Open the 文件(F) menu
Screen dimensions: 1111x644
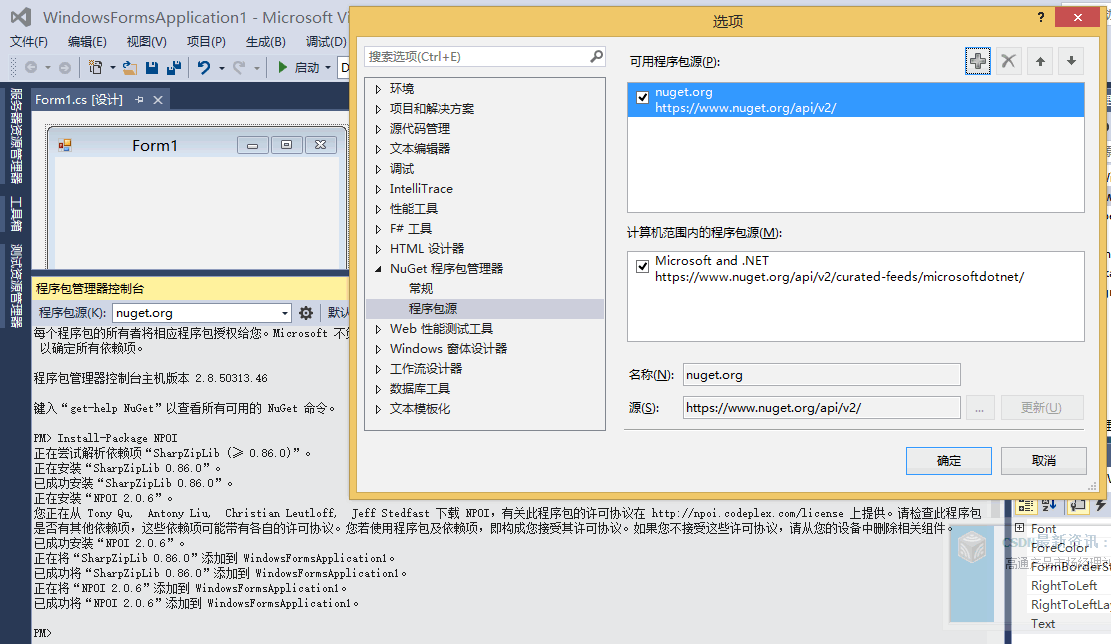pyautogui.click(x=29, y=42)
